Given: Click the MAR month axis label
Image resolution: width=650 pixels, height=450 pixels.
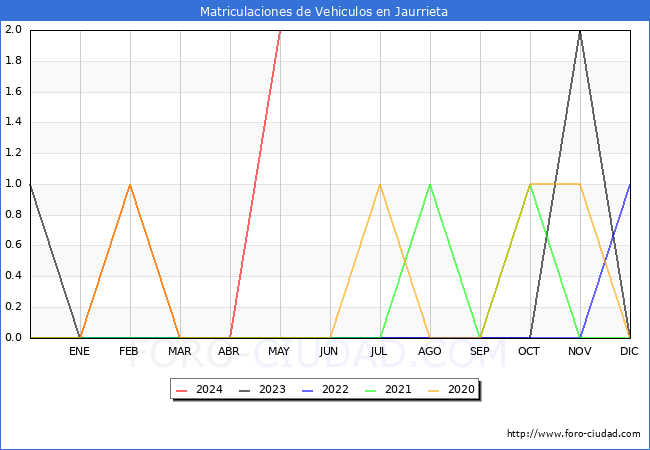Looking at the screenshot, I should coord(179,351).
